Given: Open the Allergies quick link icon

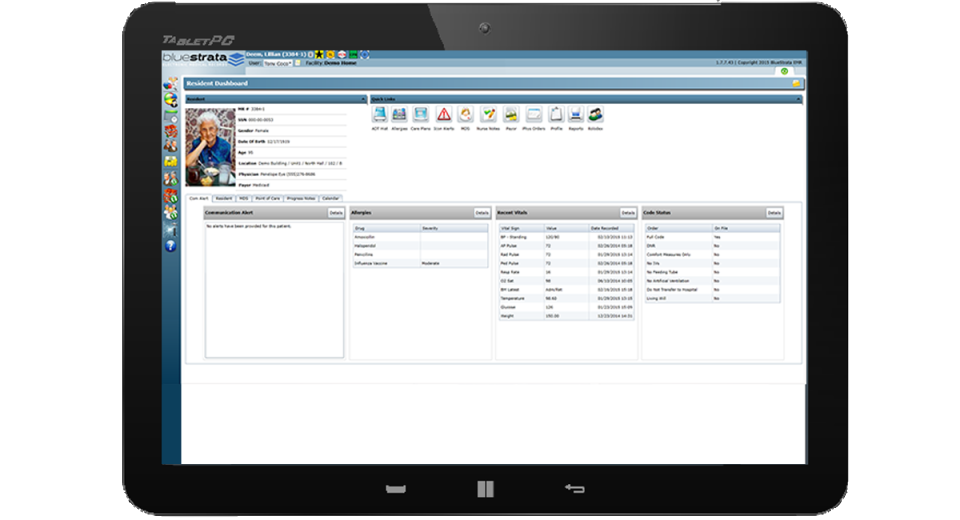Looking at the screenshot, I should click(x=399, y=114).
